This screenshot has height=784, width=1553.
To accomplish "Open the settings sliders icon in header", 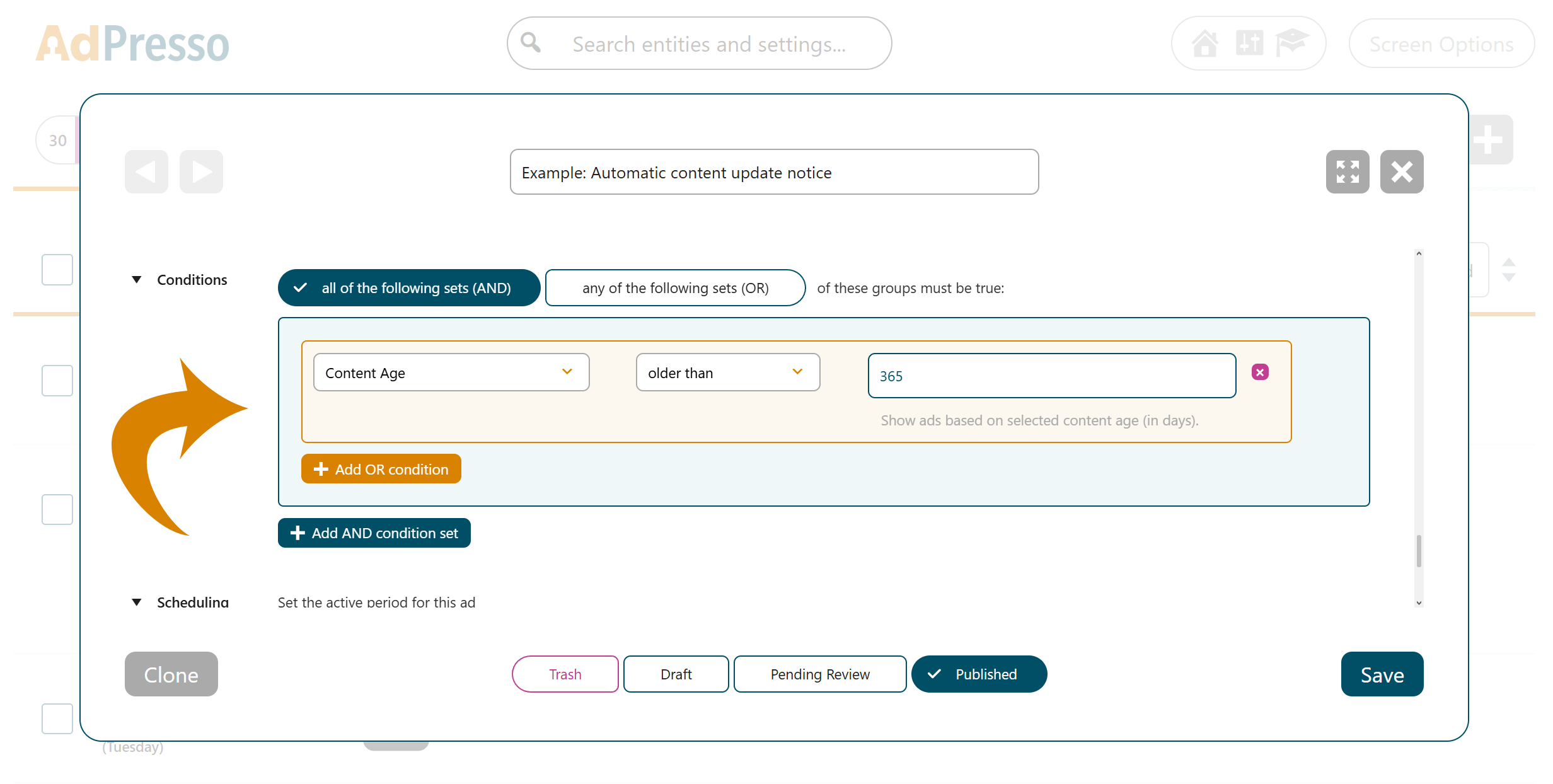I will point(1249,43).
